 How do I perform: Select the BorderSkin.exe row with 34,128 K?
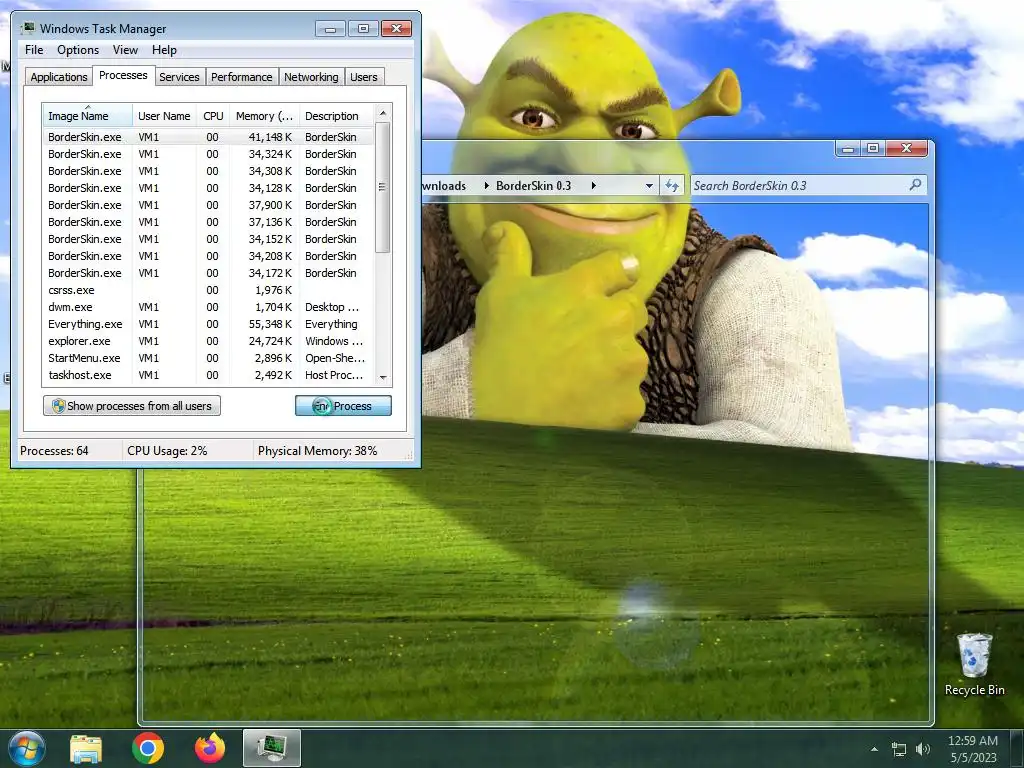(x=208, y=188)
